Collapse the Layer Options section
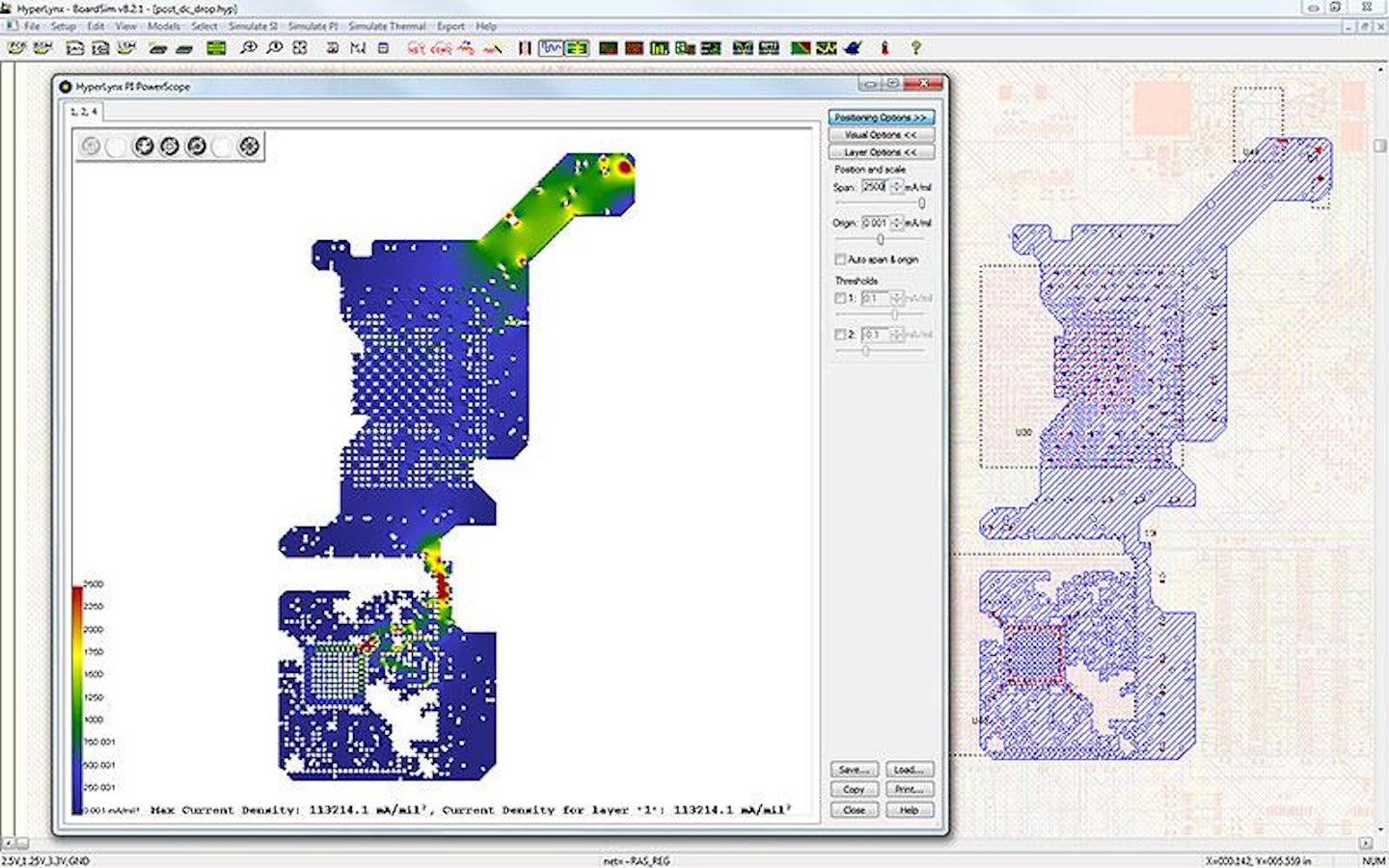 coord(882,151)
